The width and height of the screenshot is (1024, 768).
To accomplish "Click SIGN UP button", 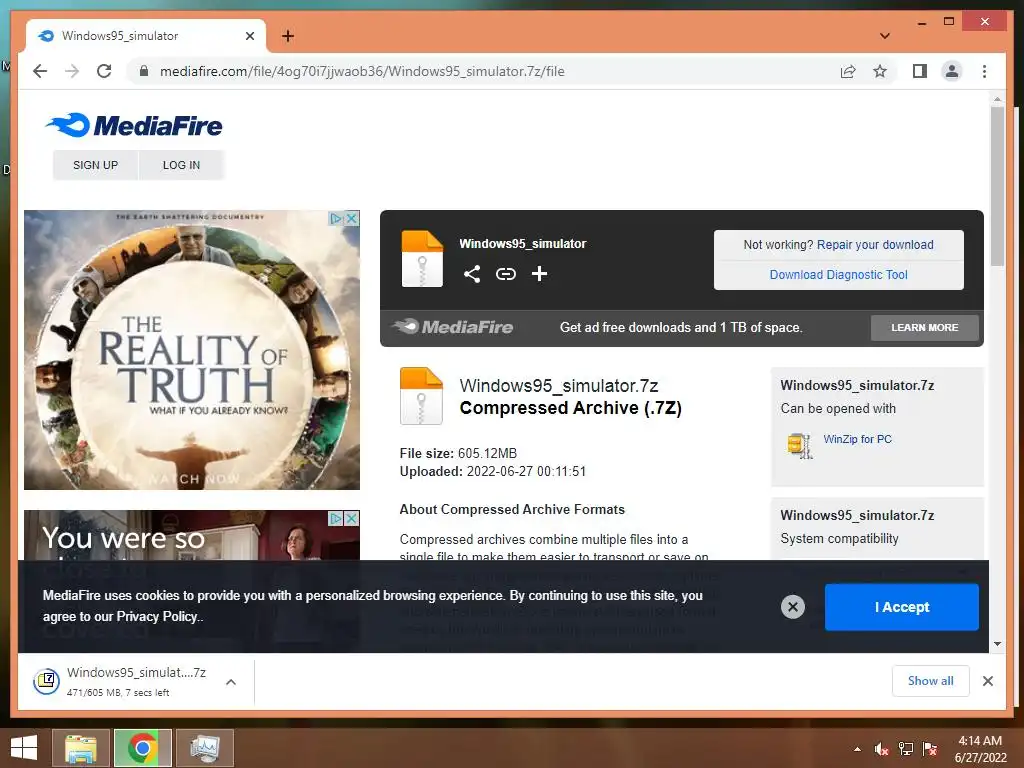I will point(95,165).
